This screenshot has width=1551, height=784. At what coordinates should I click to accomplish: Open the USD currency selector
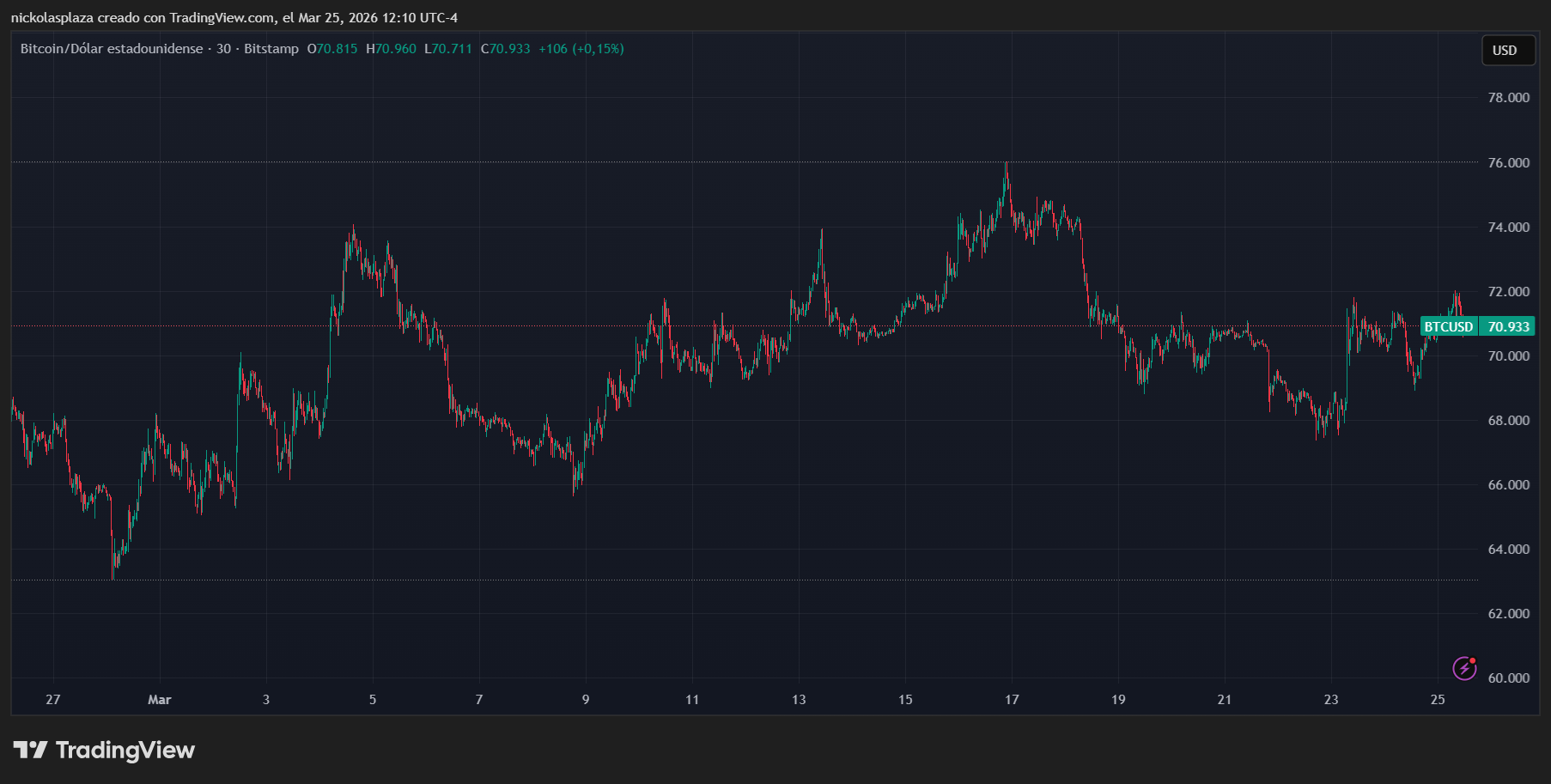click(1504, 50)
